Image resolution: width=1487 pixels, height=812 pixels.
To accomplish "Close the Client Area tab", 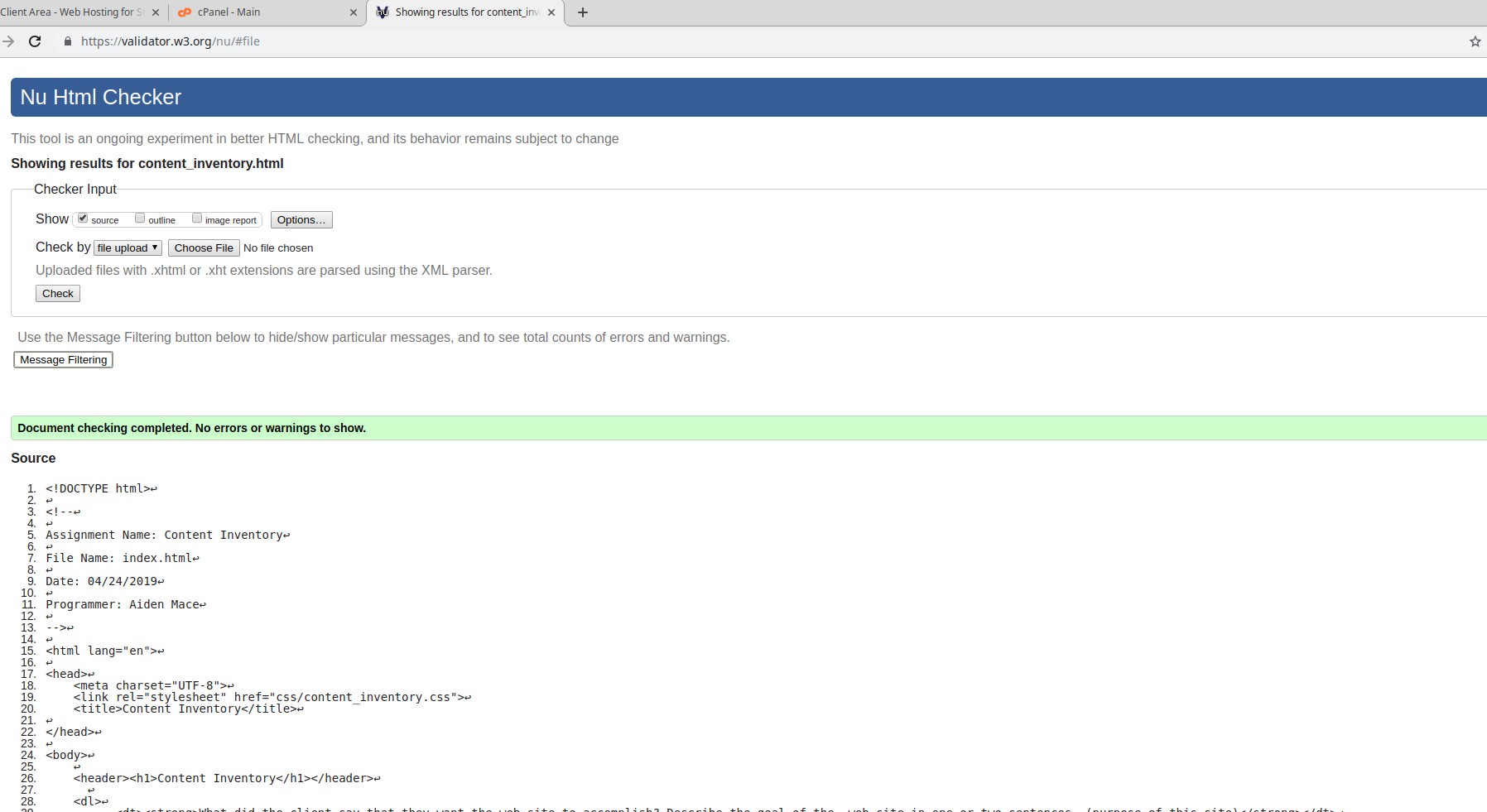I will tap(156, 12).
